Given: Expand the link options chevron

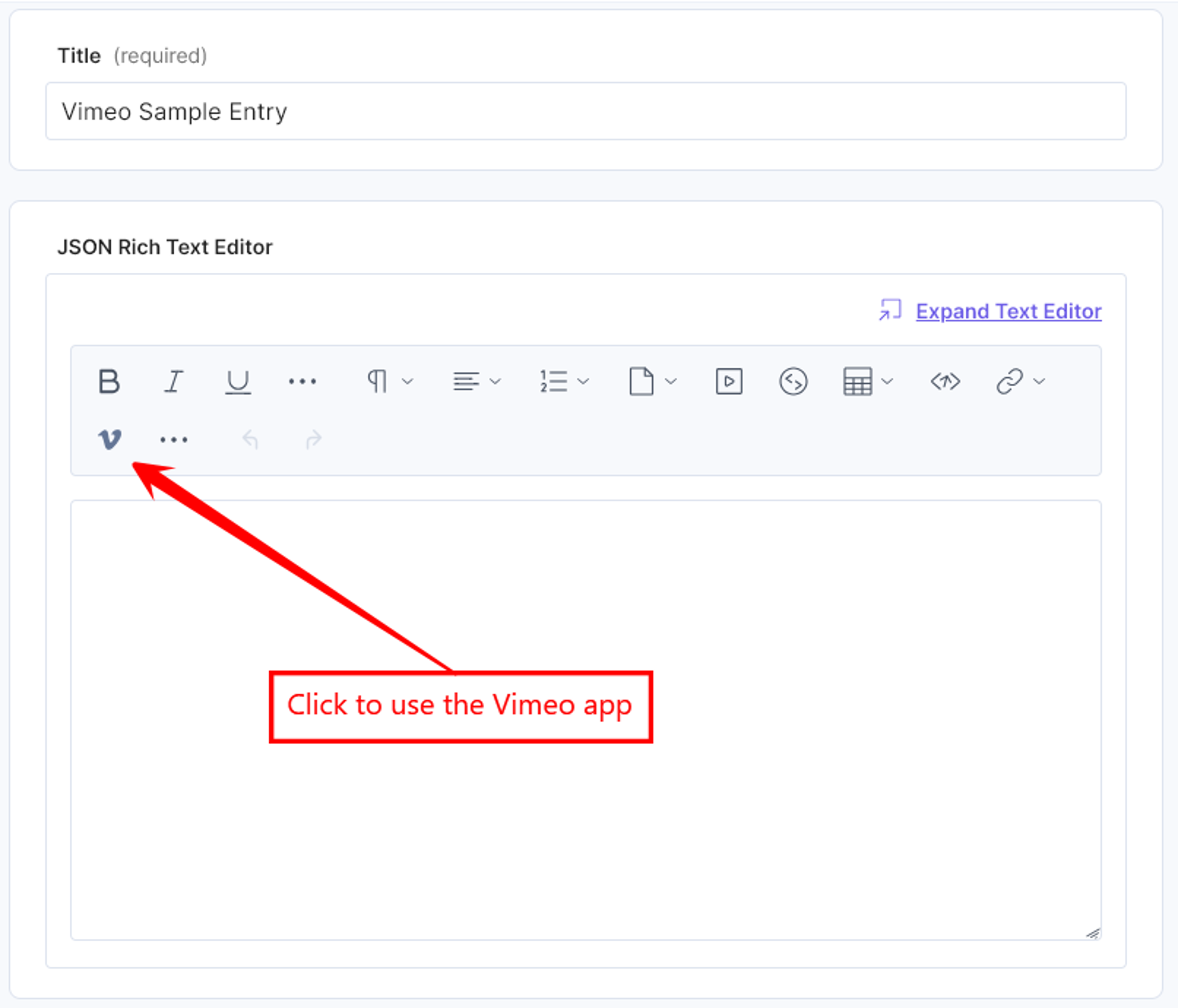Looking at the screenshot, I should (x=1039, y=381).
